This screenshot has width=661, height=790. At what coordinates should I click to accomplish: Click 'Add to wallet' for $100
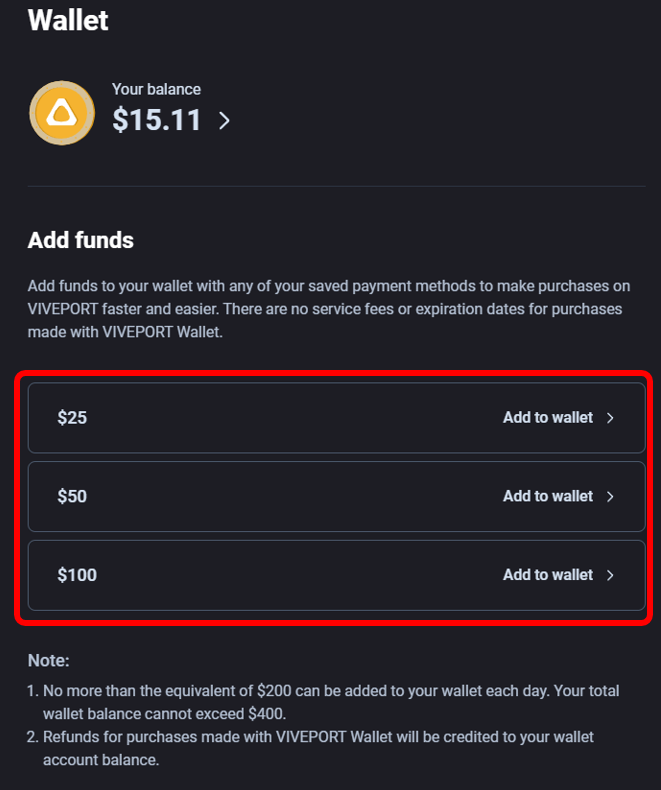547,575
